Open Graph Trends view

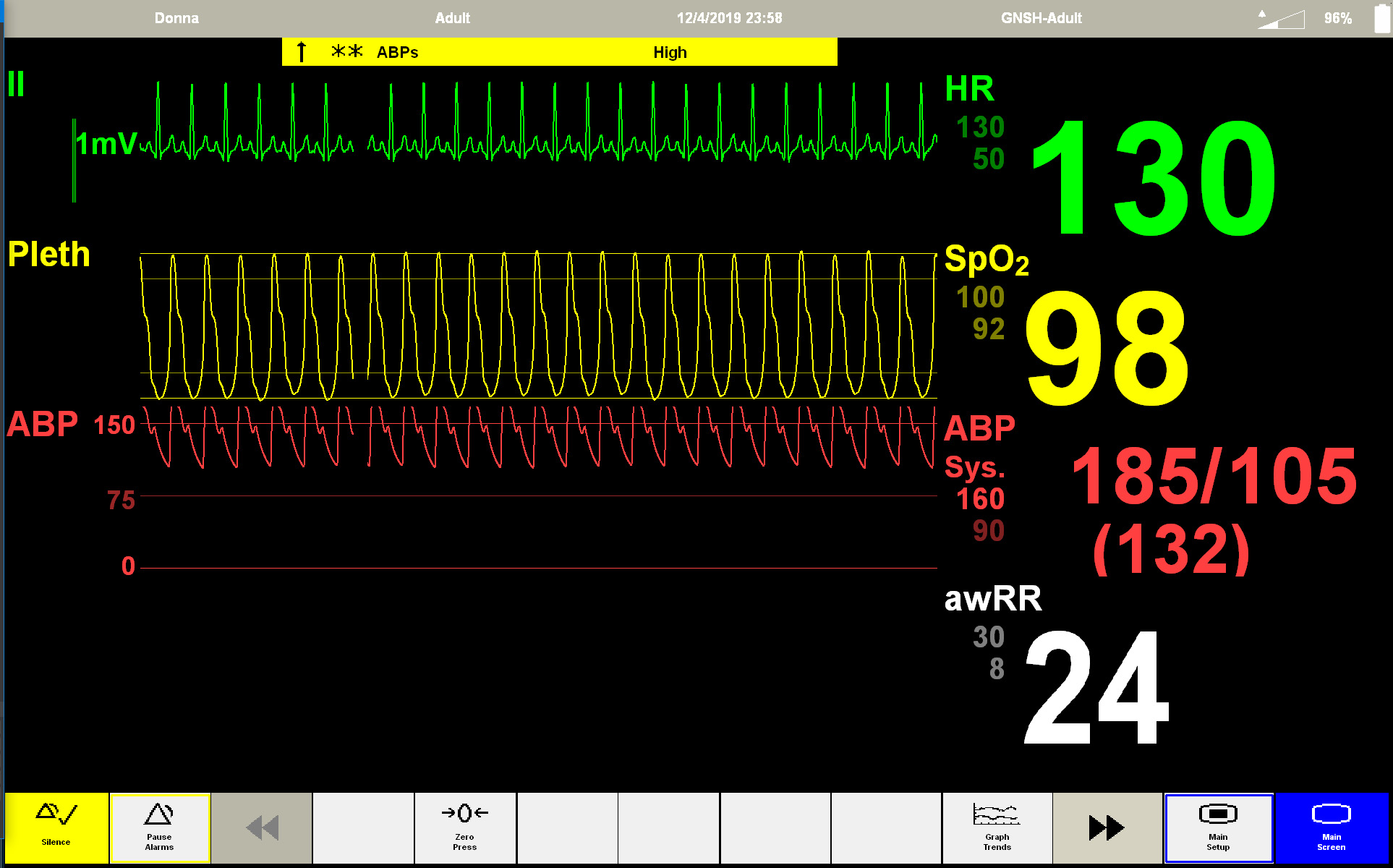[997, 827]
